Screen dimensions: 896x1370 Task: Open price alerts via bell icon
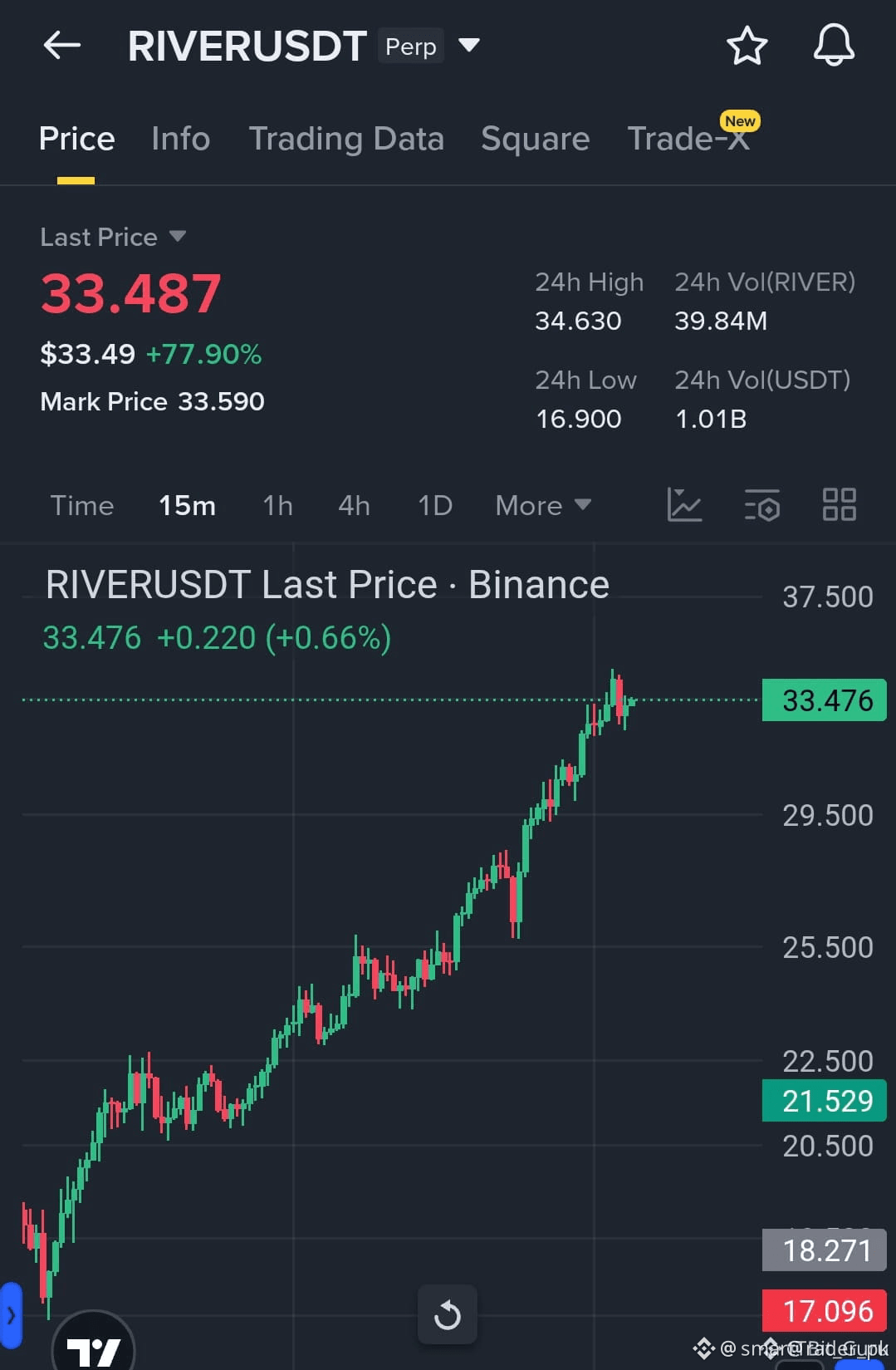(x=834, y=45)
